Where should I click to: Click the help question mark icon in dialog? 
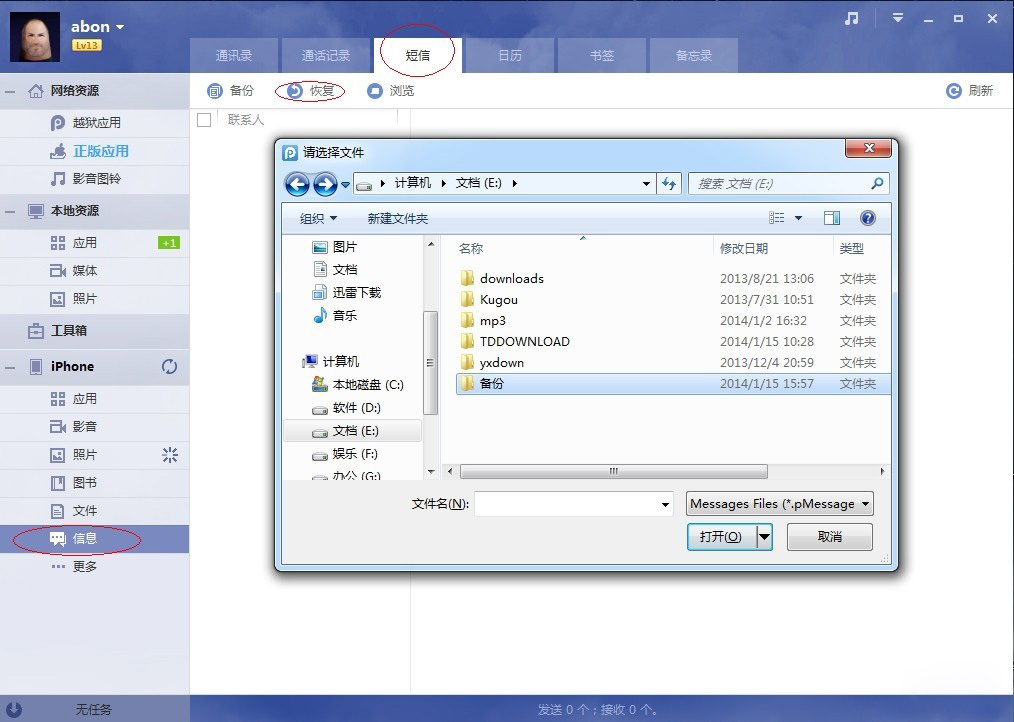click(867, 218)
